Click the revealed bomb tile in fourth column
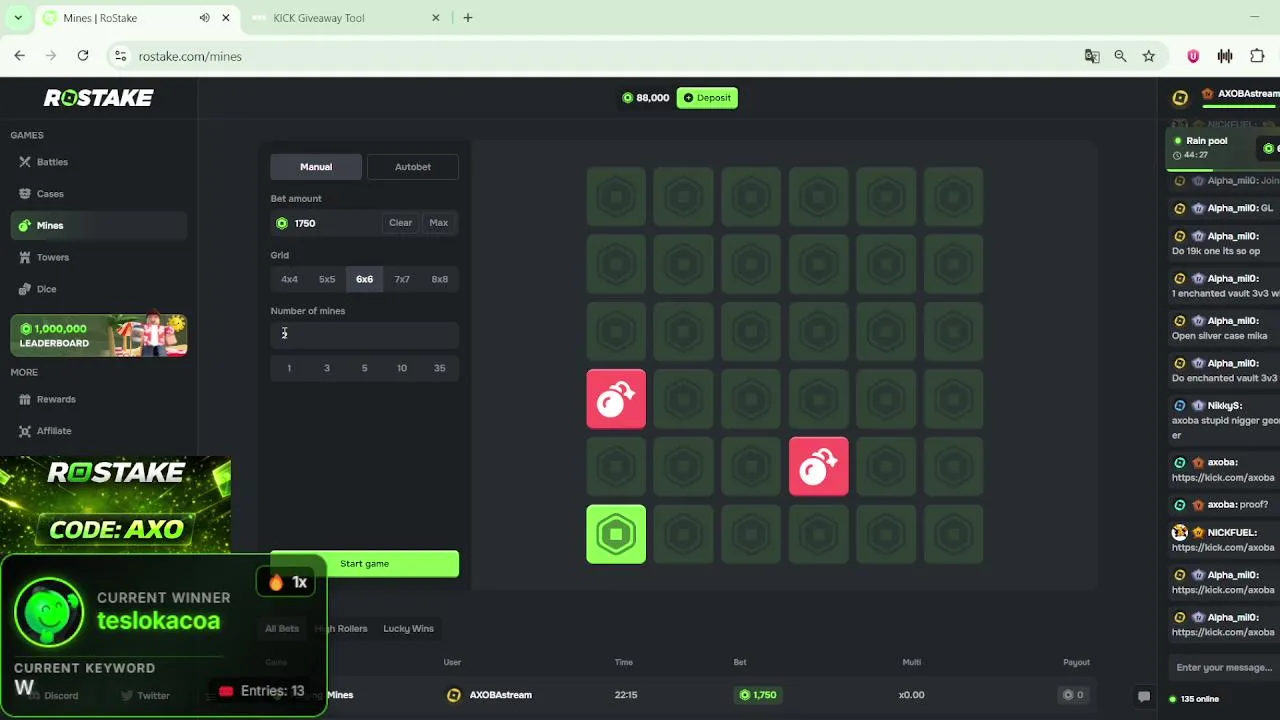Screen dimensions: 1280x720 click(x=819, y=467)
